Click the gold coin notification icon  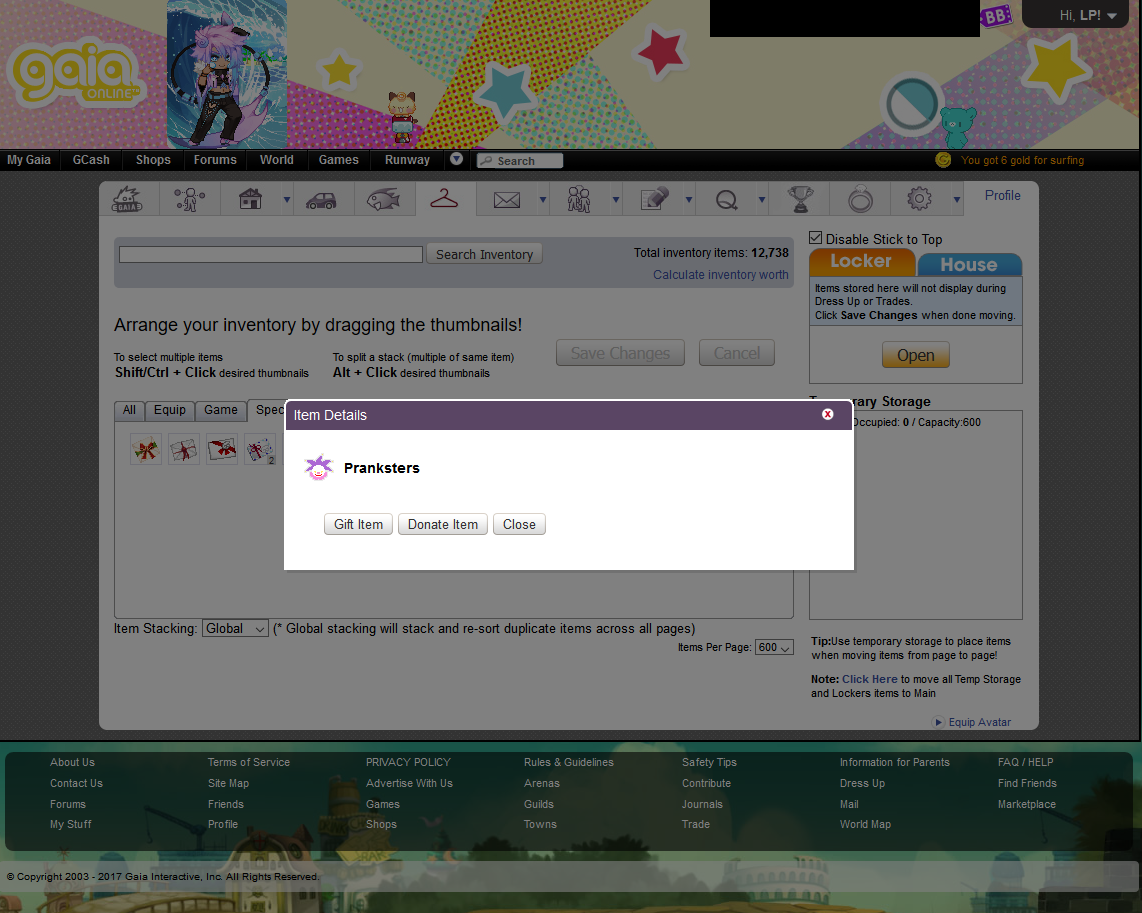pos(943,159)
